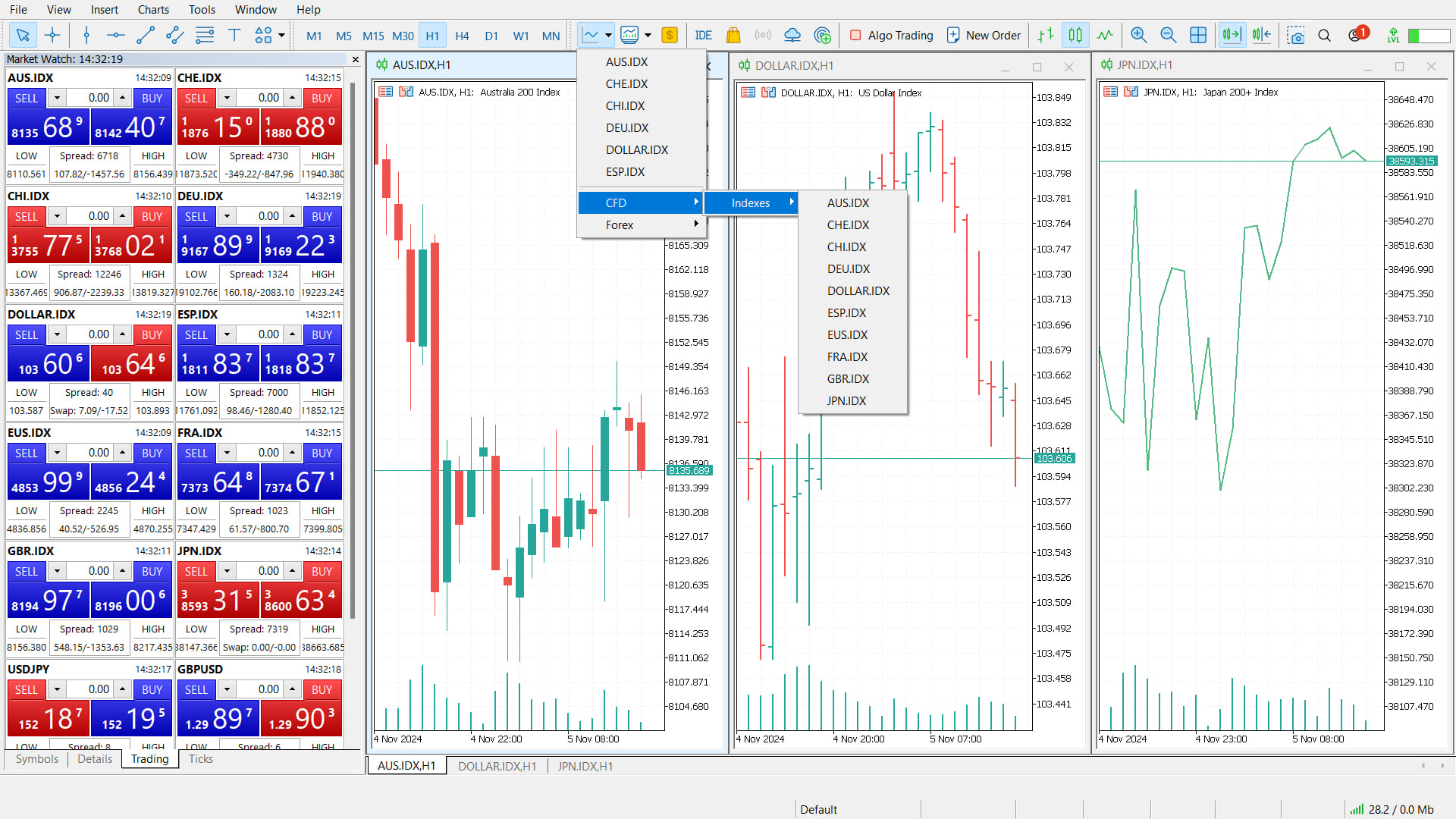The image size is (1456, 819).
Task: Select the trendline drawing tool
Action: [146, 35]
